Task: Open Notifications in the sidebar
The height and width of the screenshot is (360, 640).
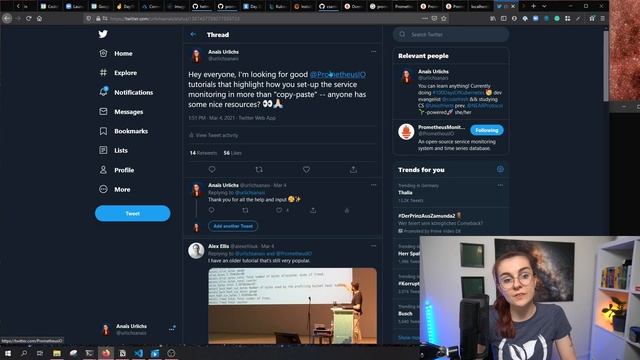Action: click(126, 92)
